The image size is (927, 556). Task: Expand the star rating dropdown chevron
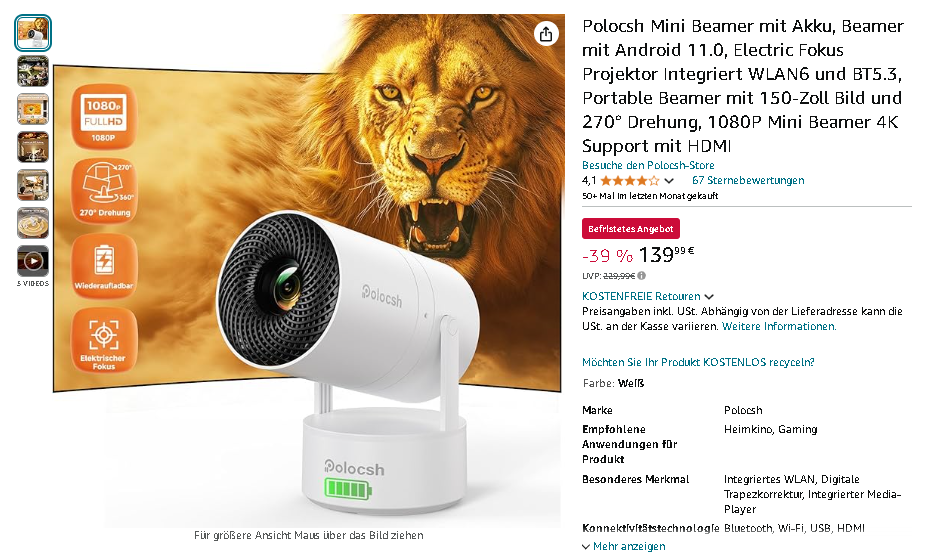669,181
